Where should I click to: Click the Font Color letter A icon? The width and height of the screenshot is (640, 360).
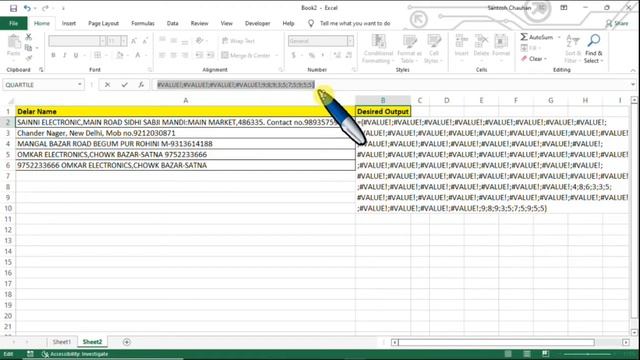point(138,55)
